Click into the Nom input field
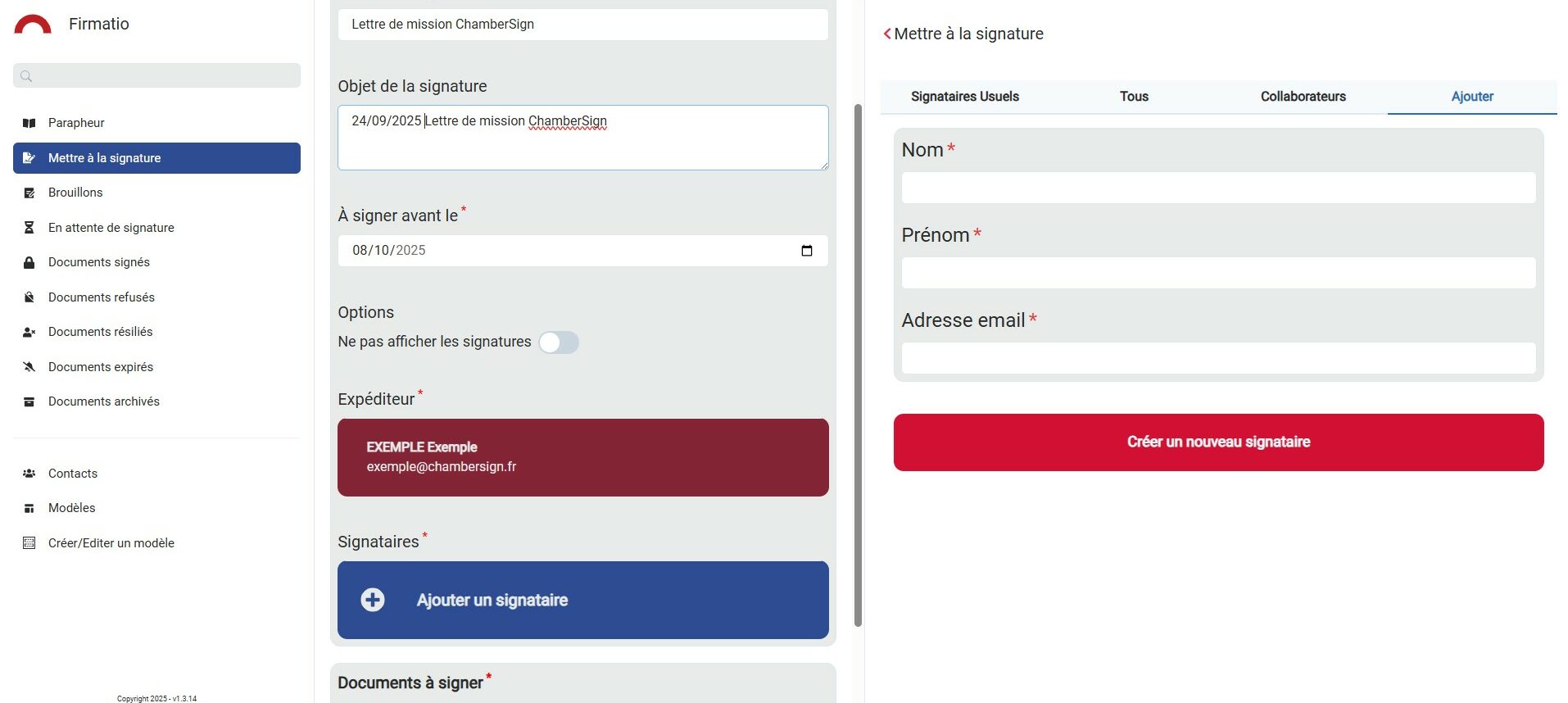Screen dimensions: 1568x703 click(x=1218, y=188)
